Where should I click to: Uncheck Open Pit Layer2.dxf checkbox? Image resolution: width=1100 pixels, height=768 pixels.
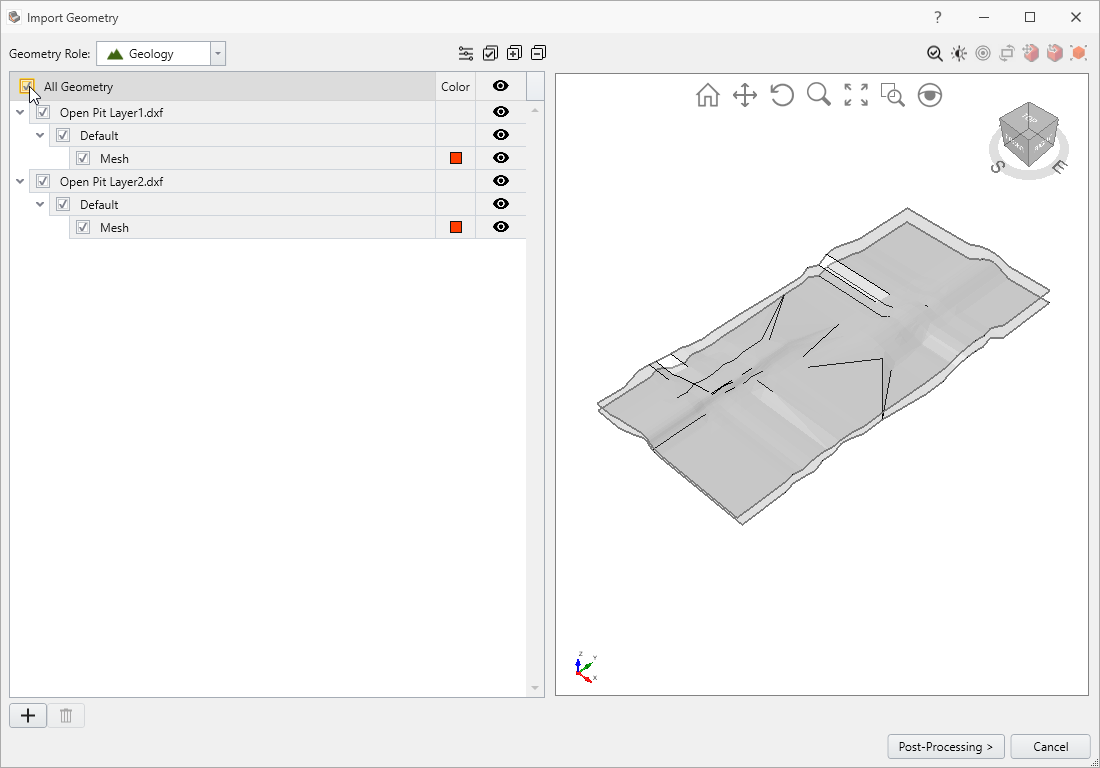[43, 182]
